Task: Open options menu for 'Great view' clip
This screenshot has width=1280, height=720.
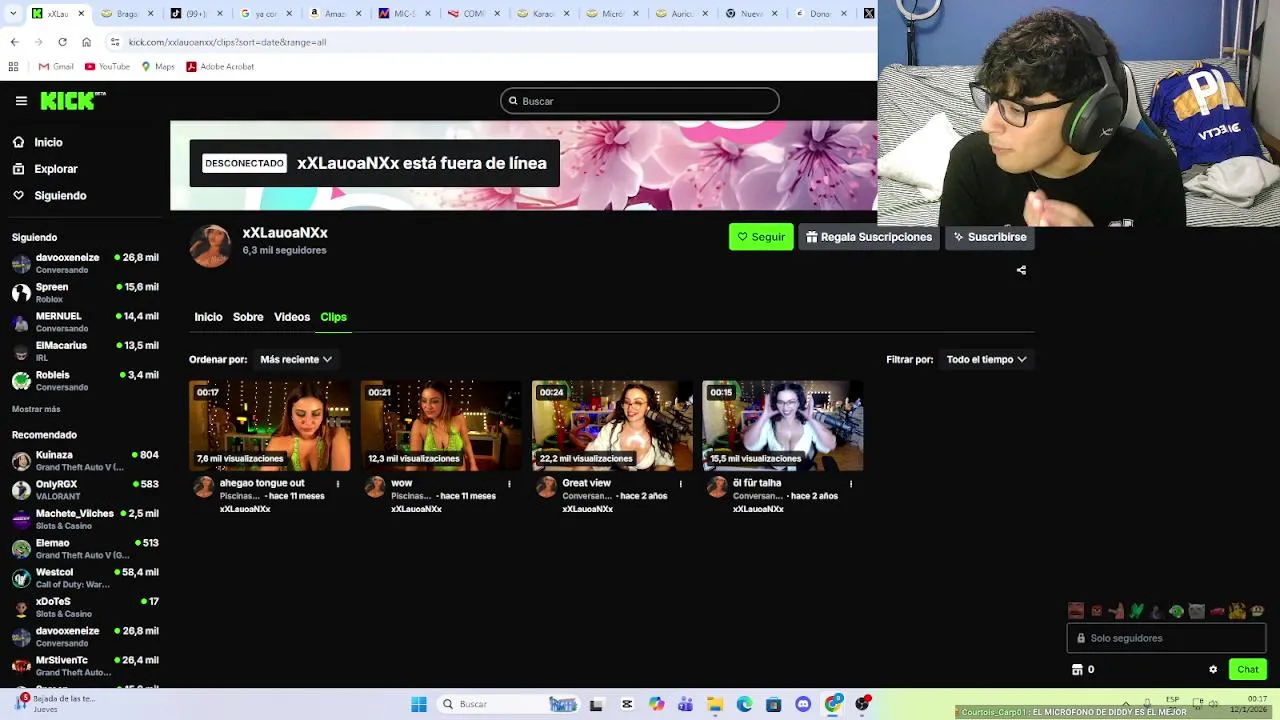Action: (681, 484)
